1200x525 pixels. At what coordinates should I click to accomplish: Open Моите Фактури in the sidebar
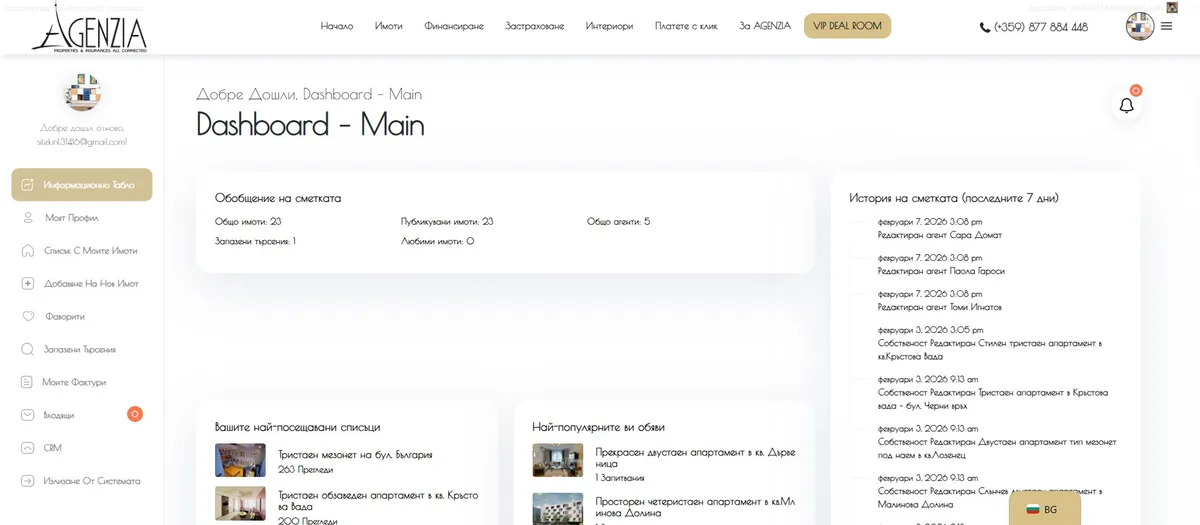point(73,382)
